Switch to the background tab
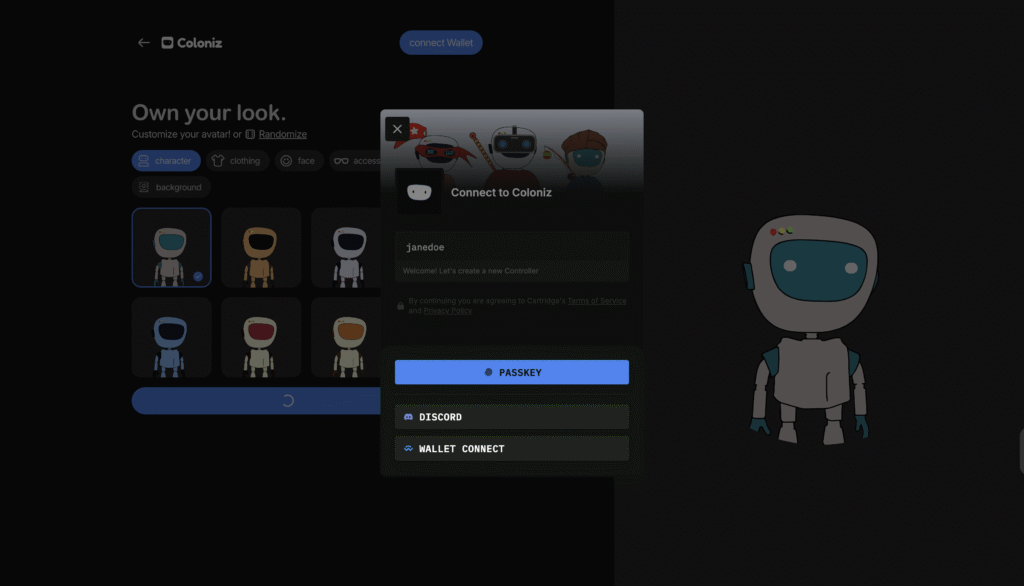The width and height of the screenshot is (1024, 586). pos(171,187)
